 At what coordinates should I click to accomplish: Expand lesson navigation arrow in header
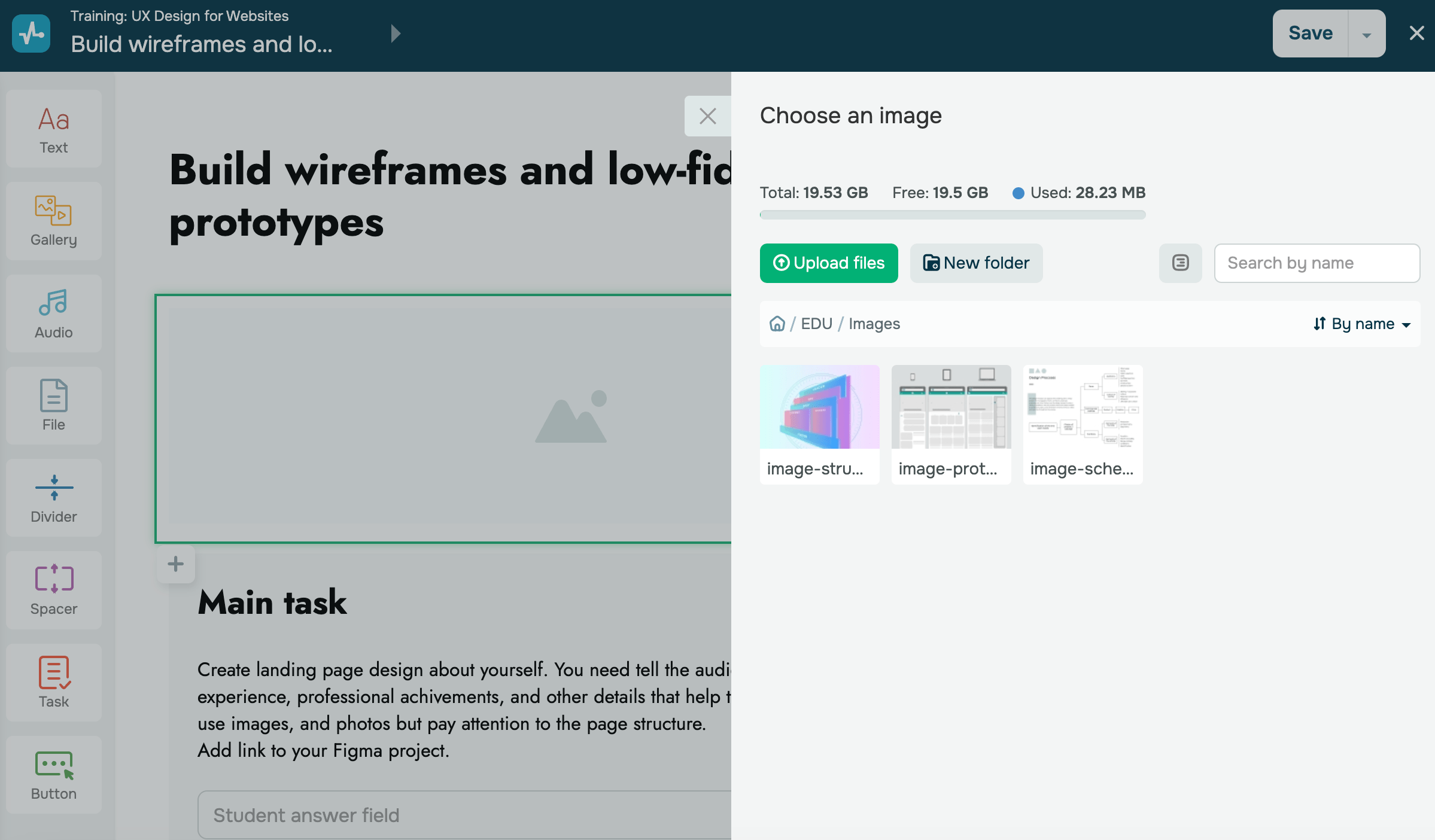[x=395, y=34]
